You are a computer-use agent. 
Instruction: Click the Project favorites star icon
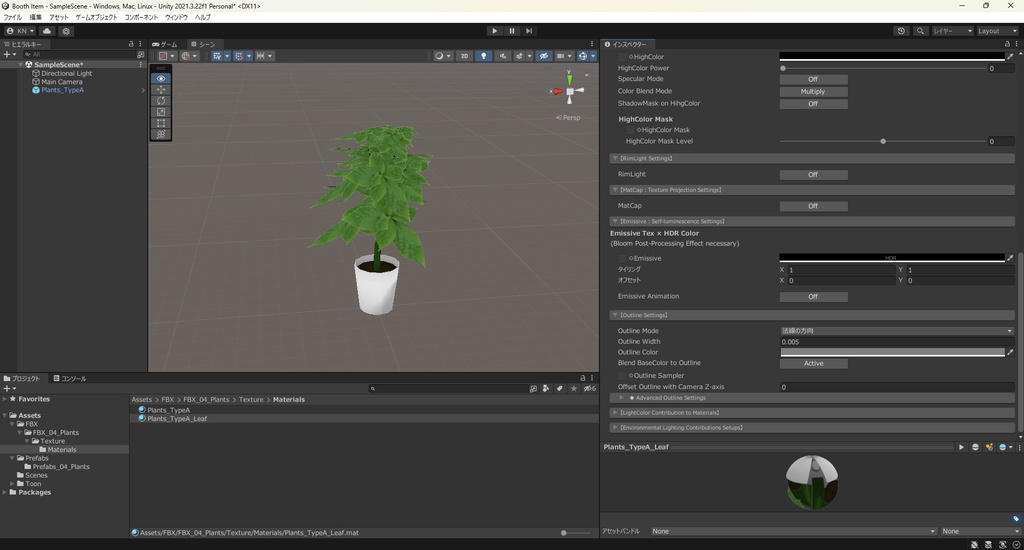(573, 388)
